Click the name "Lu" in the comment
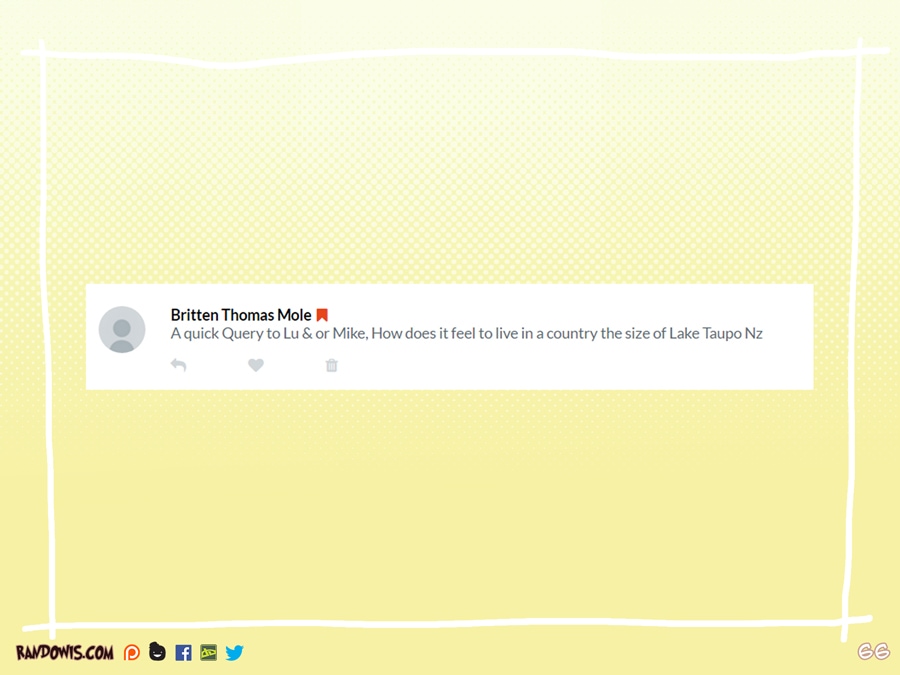The image size is (900, 675). pos(291,333)
